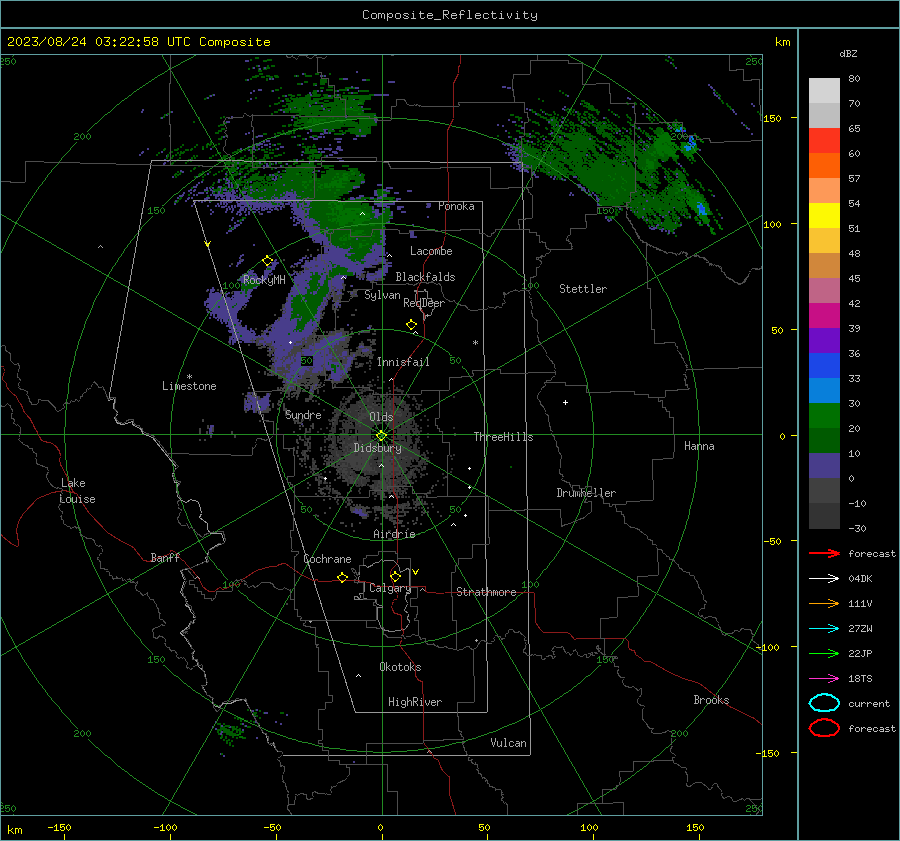The image size is (900, 841).
Task: Click the white 04DK arrow in legend
Action: [x=824, y=579]
